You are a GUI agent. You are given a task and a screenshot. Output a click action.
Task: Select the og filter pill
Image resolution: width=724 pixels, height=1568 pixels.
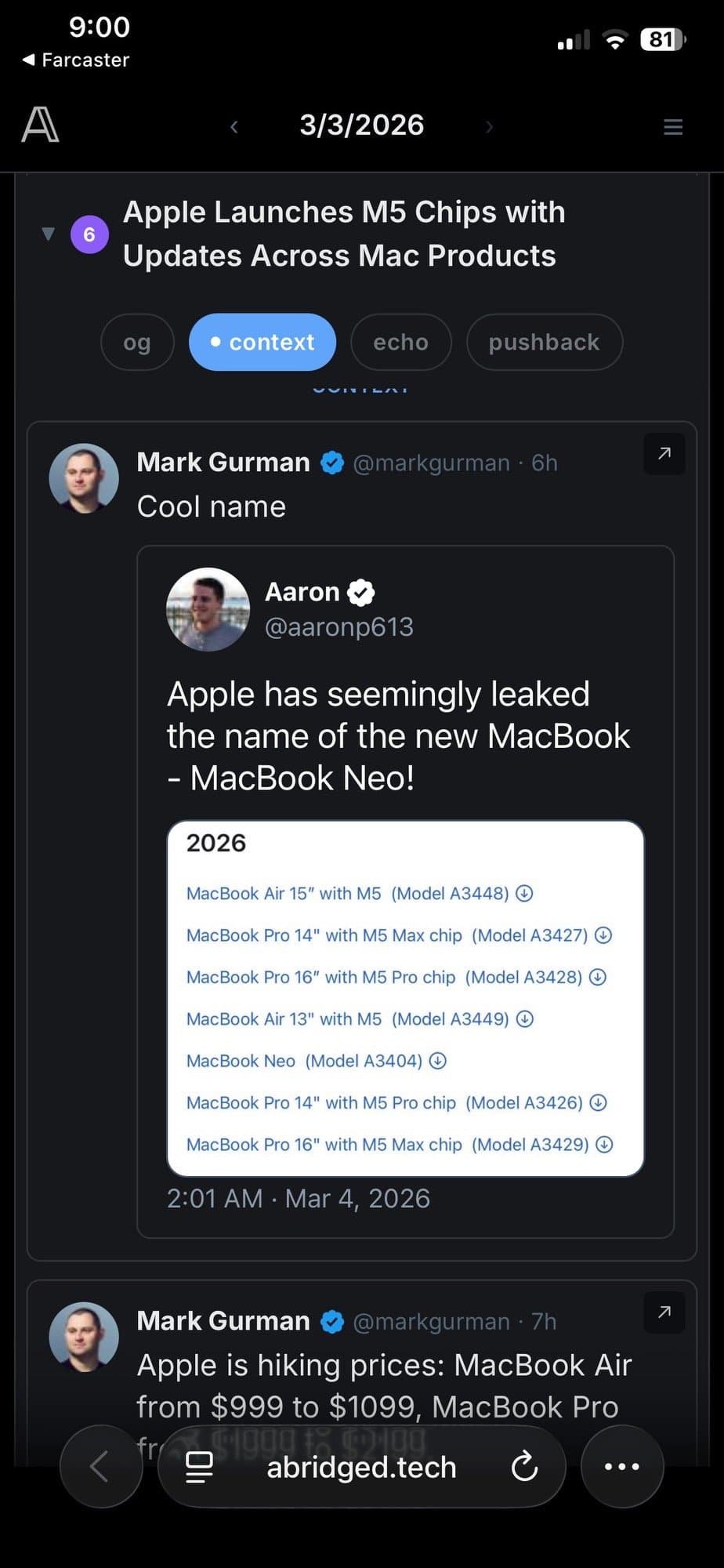[137, 342]
